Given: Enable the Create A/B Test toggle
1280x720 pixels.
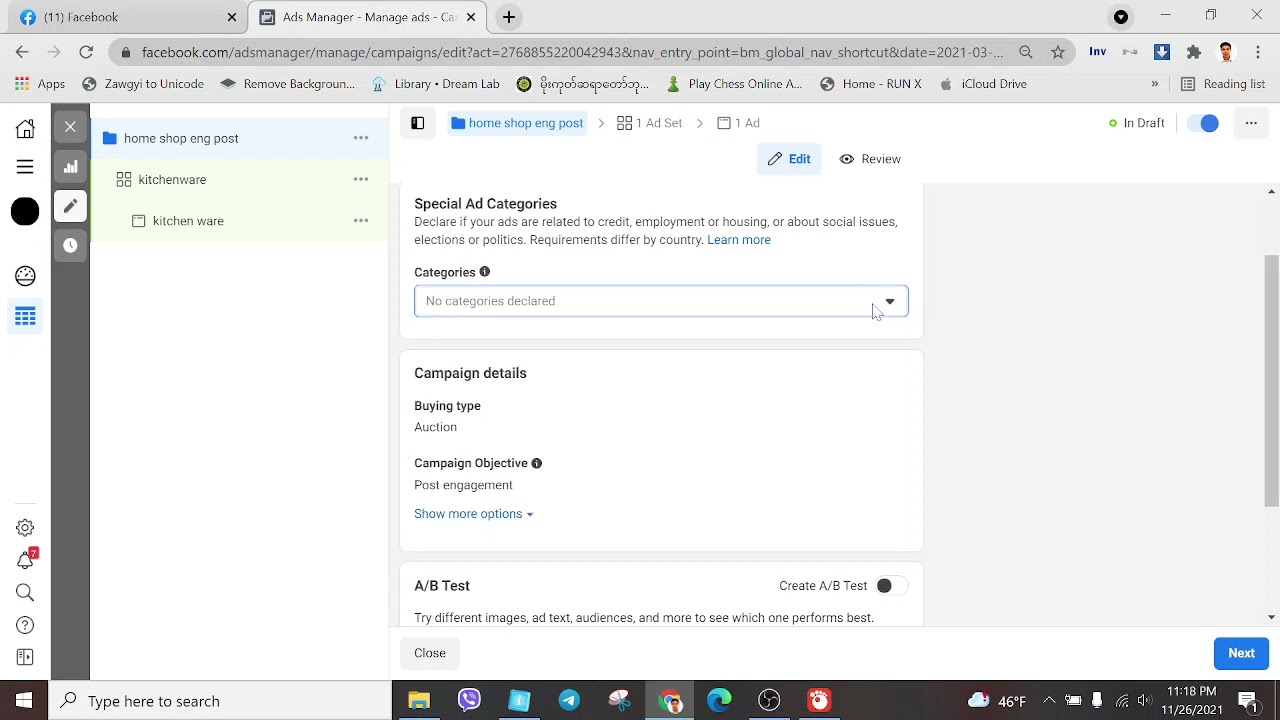Looking at the screenshot, I should (890, 586).
